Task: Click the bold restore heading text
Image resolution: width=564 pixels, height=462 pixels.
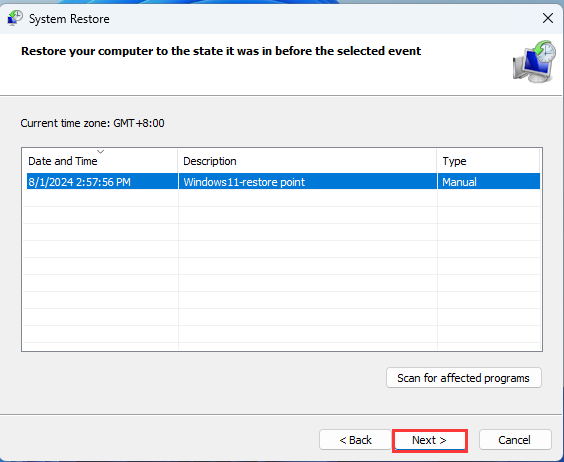Action: (x=221, y=51)
